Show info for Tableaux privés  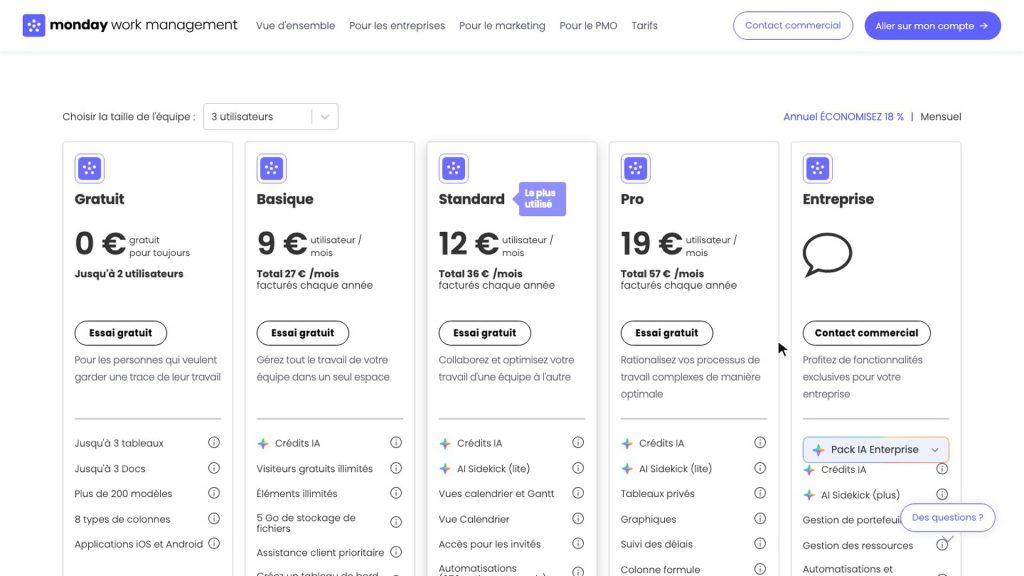coord(760,493)
